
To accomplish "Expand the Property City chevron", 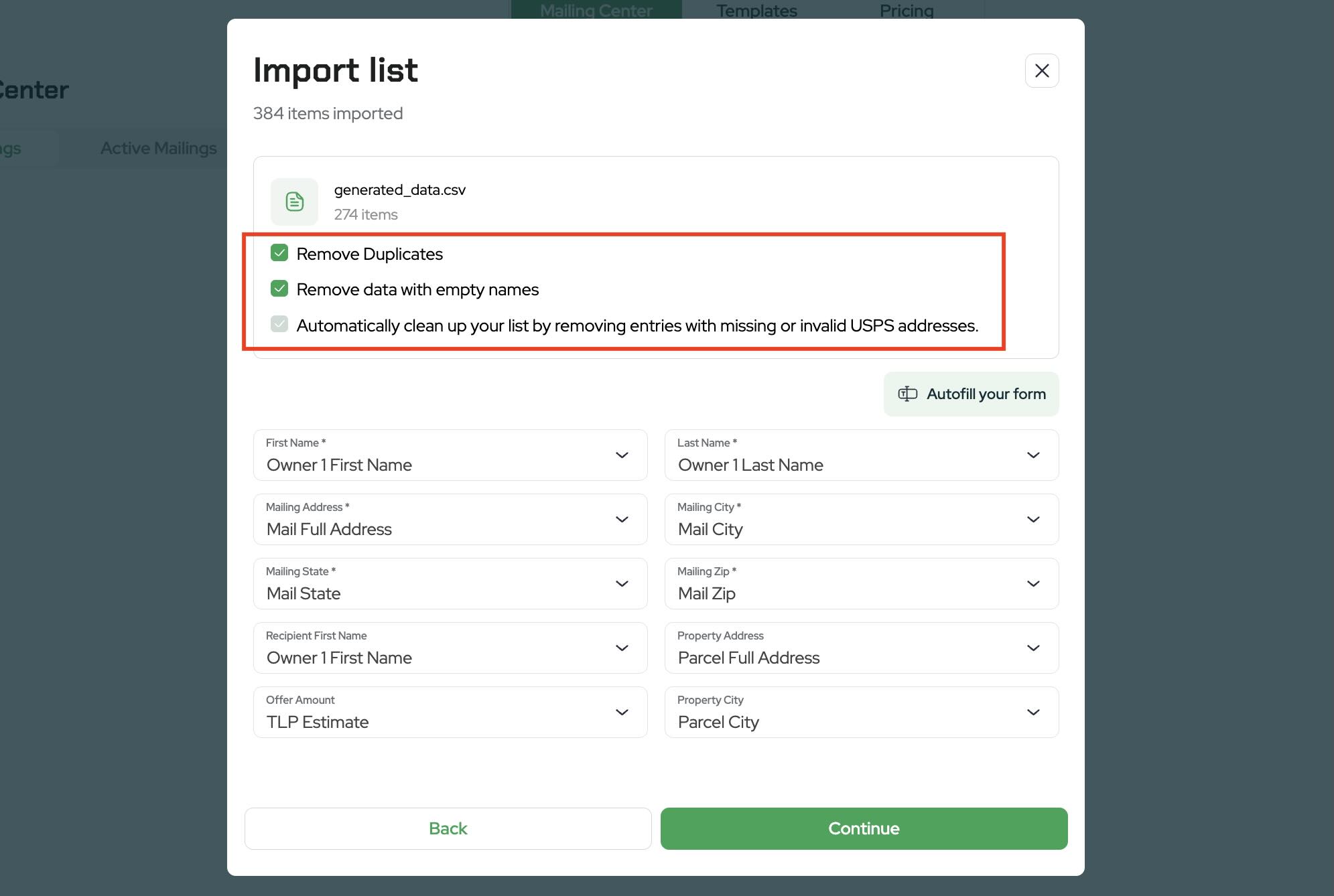I will pos(1032,713).
